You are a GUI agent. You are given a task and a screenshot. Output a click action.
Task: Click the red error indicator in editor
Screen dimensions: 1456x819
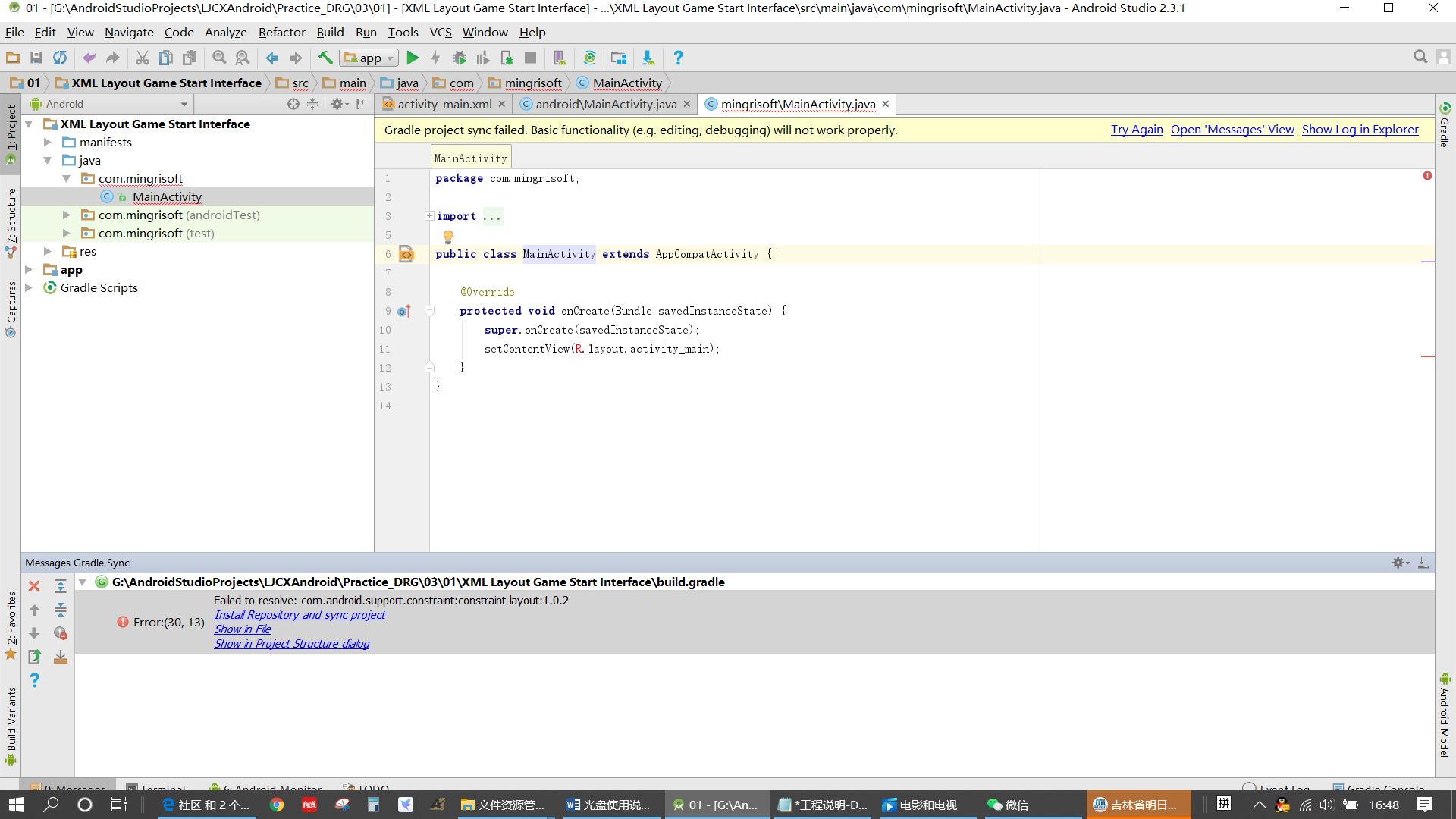pos(1427,176)
